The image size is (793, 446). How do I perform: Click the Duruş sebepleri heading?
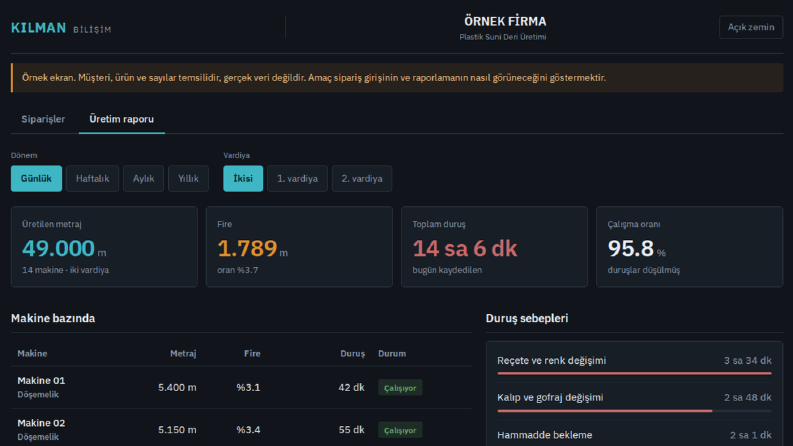coord(527,318)
